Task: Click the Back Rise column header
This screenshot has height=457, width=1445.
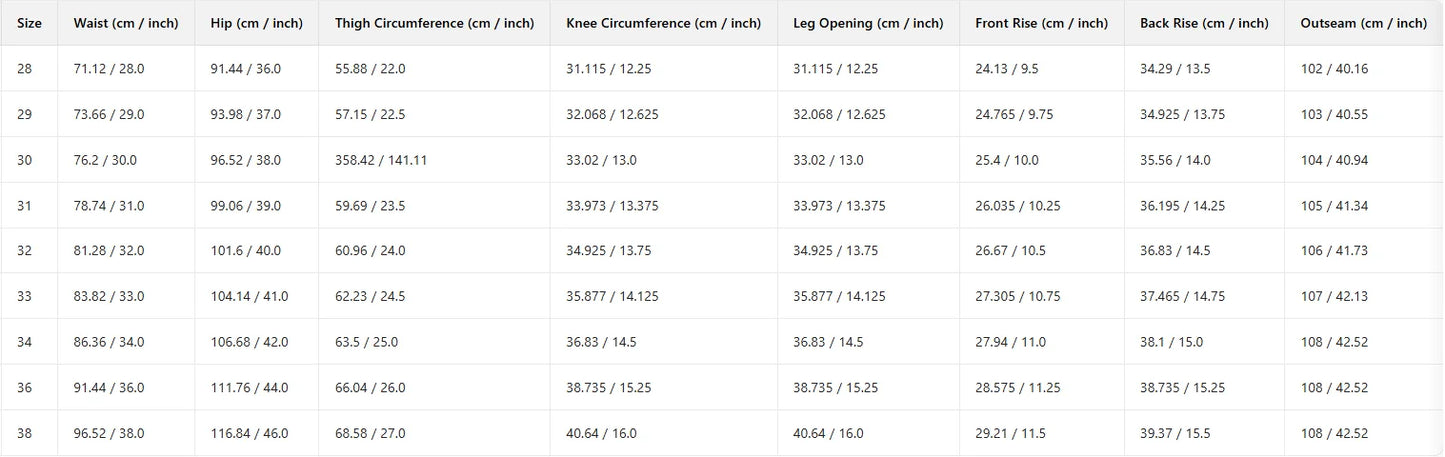Action: (1203, 23)
